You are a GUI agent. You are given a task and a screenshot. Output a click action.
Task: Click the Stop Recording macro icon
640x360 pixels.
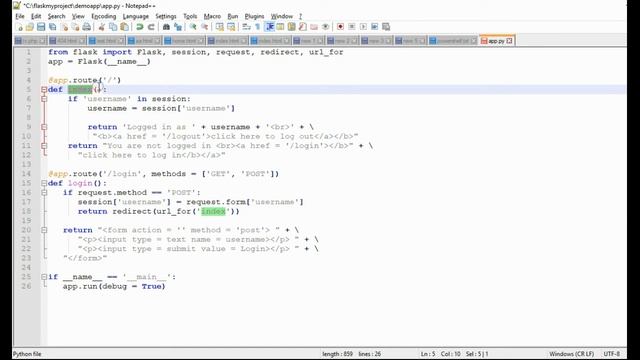pyautogui.click(x=351, y=27)
